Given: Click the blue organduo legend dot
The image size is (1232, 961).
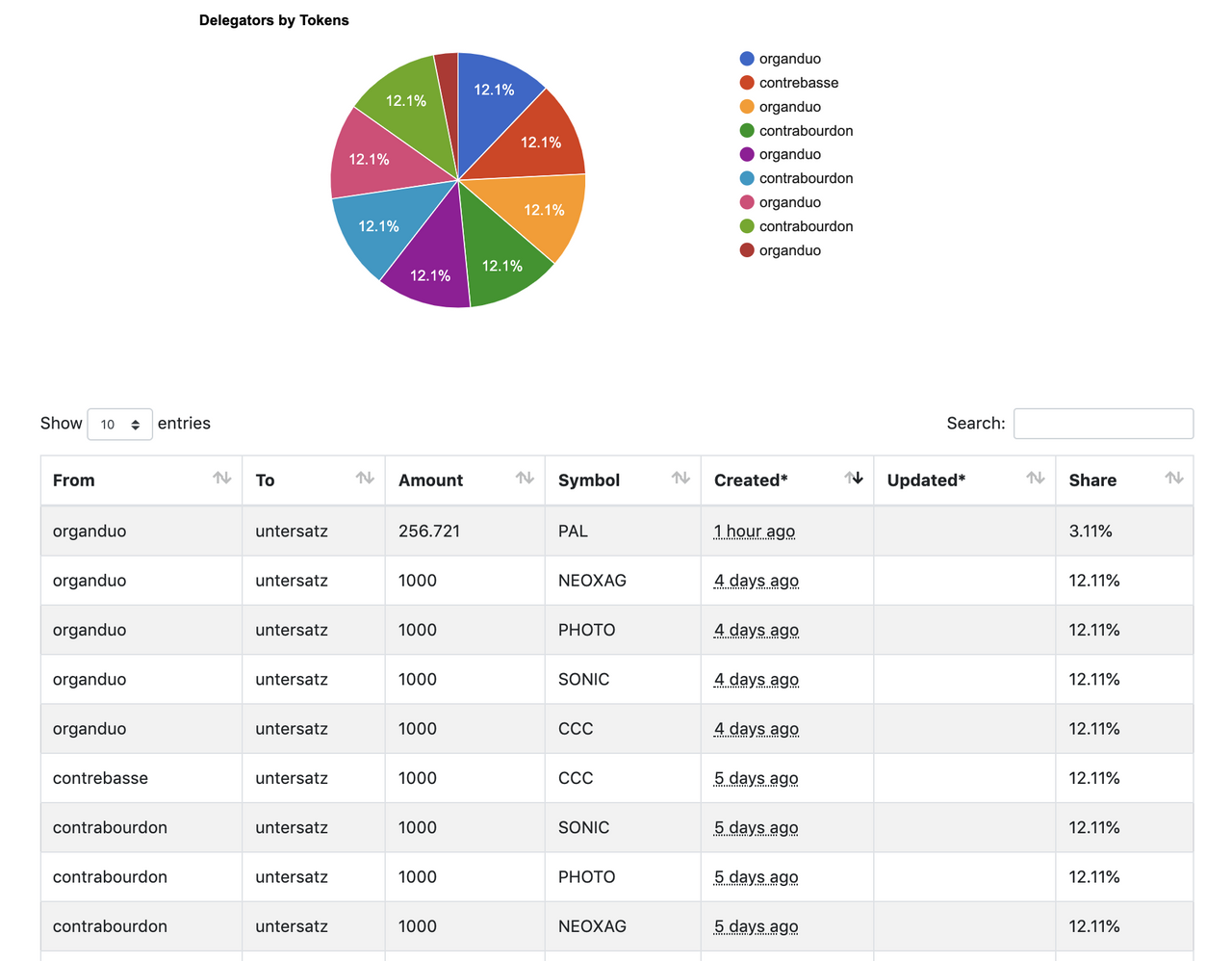Looking at the screenshot, I should tap(747, 59).
